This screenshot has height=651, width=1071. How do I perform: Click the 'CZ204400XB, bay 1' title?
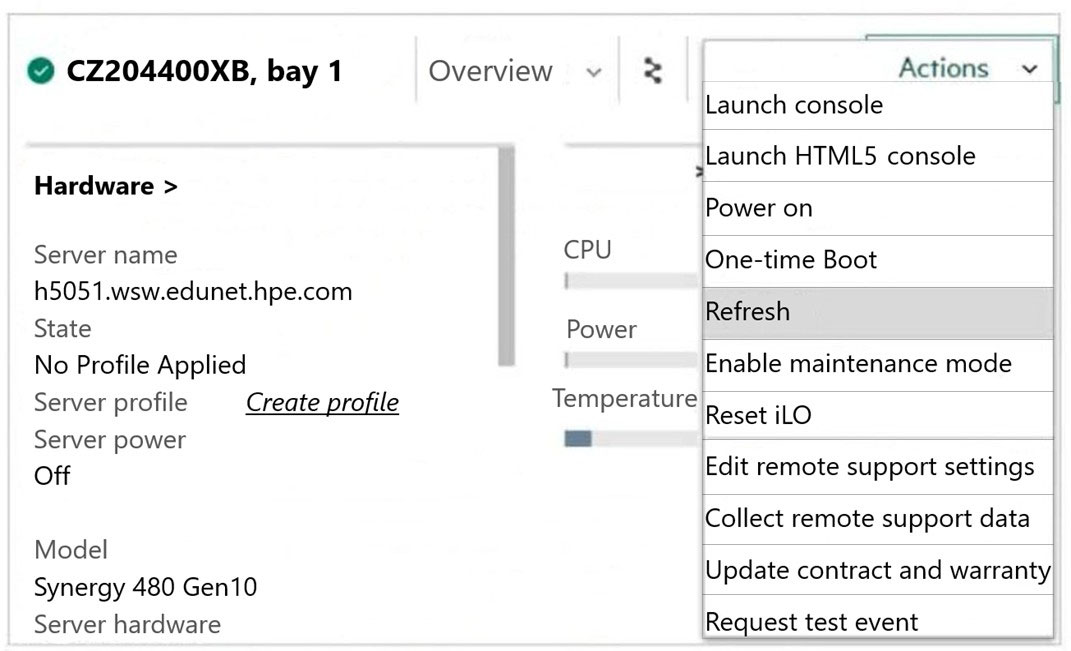[204, 71]
